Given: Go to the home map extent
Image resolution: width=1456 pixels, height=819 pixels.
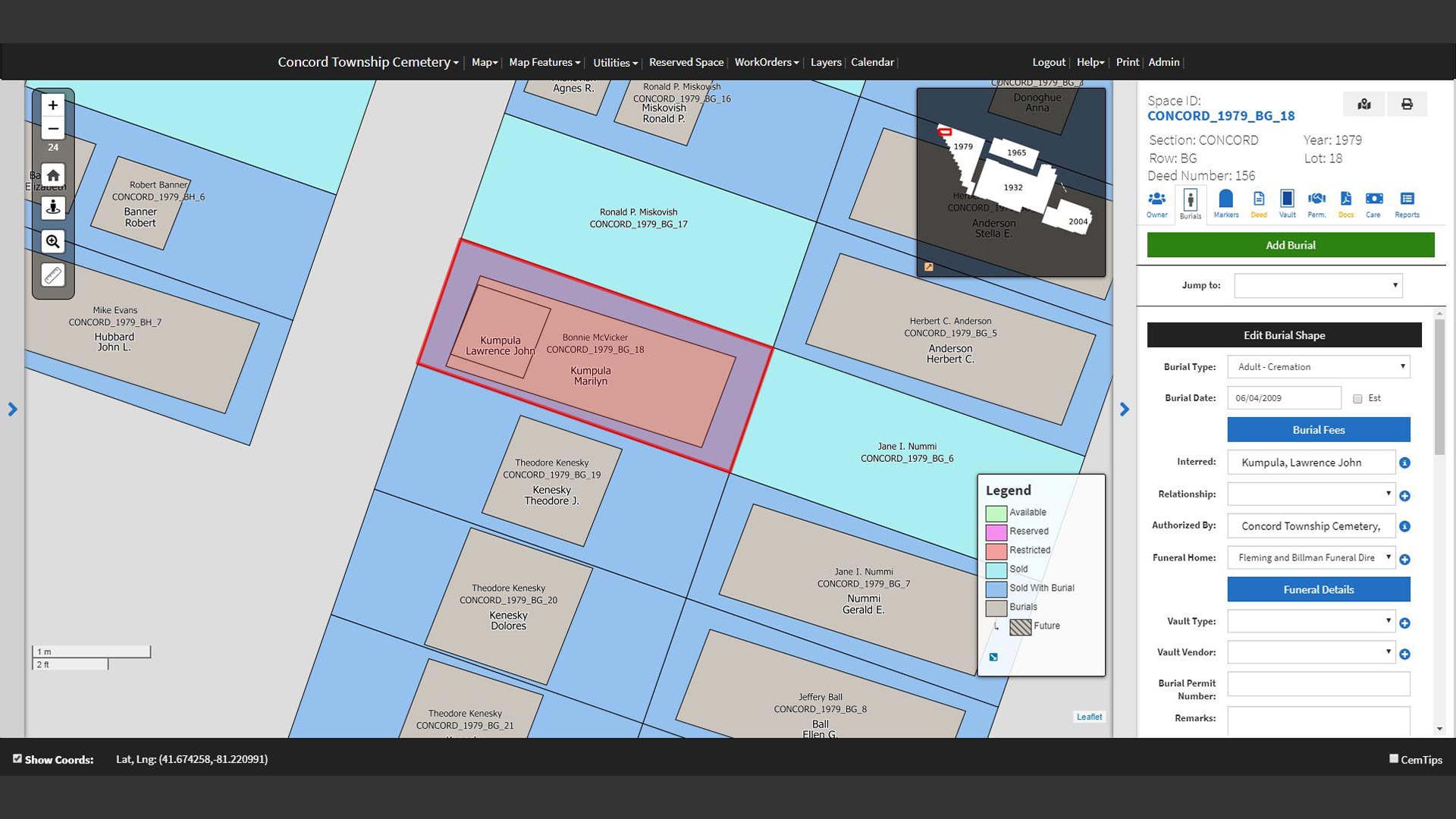Looking at the screenshot, I should tap(52, 175).
